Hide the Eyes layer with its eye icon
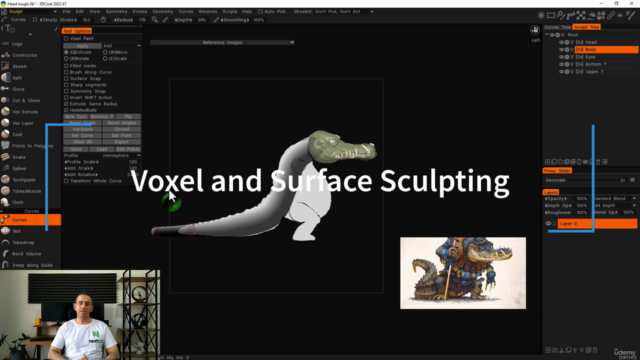Screen dimensions: 640x360 [562, 57]
